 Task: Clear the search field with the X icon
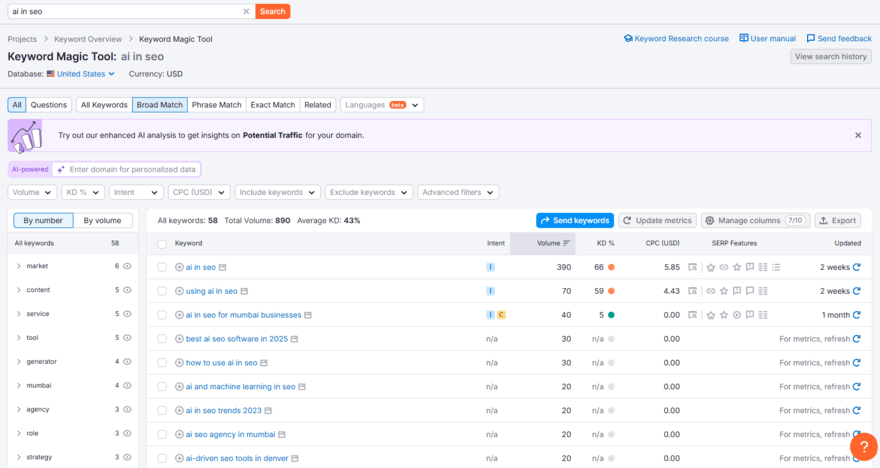click(x=246, y=11)
